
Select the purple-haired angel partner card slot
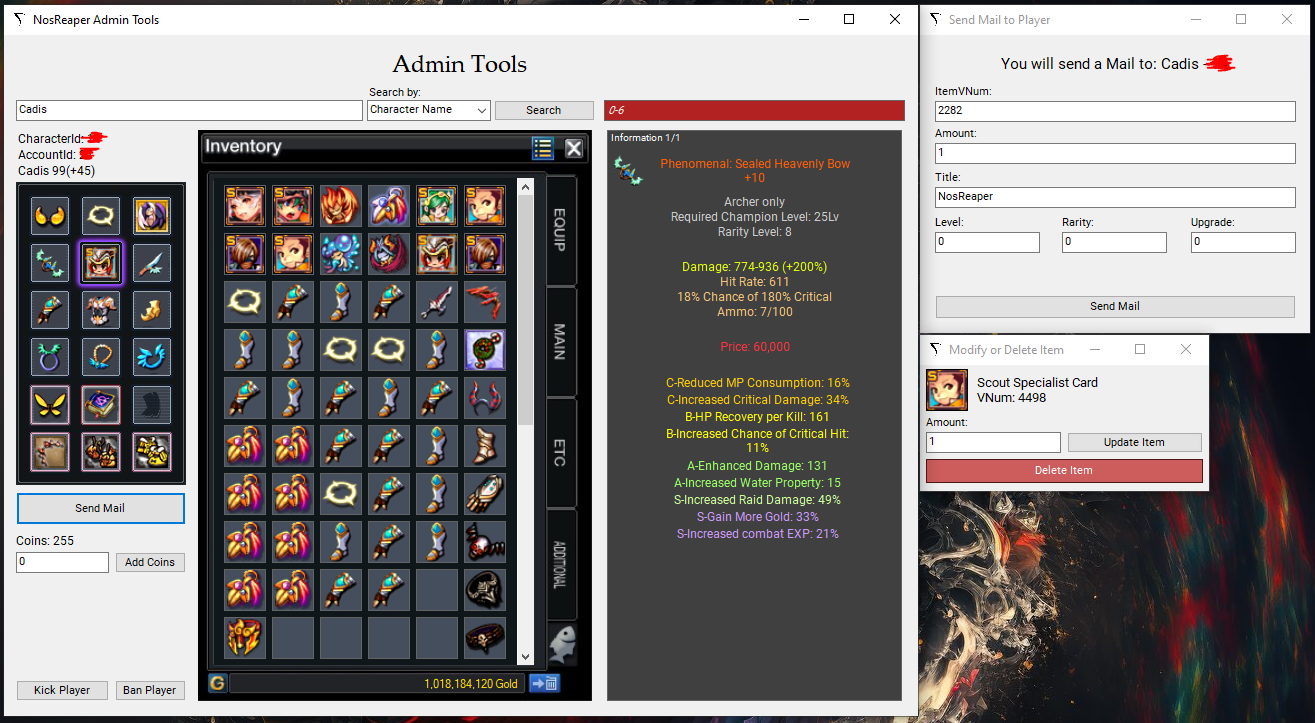tap(152, 215)
